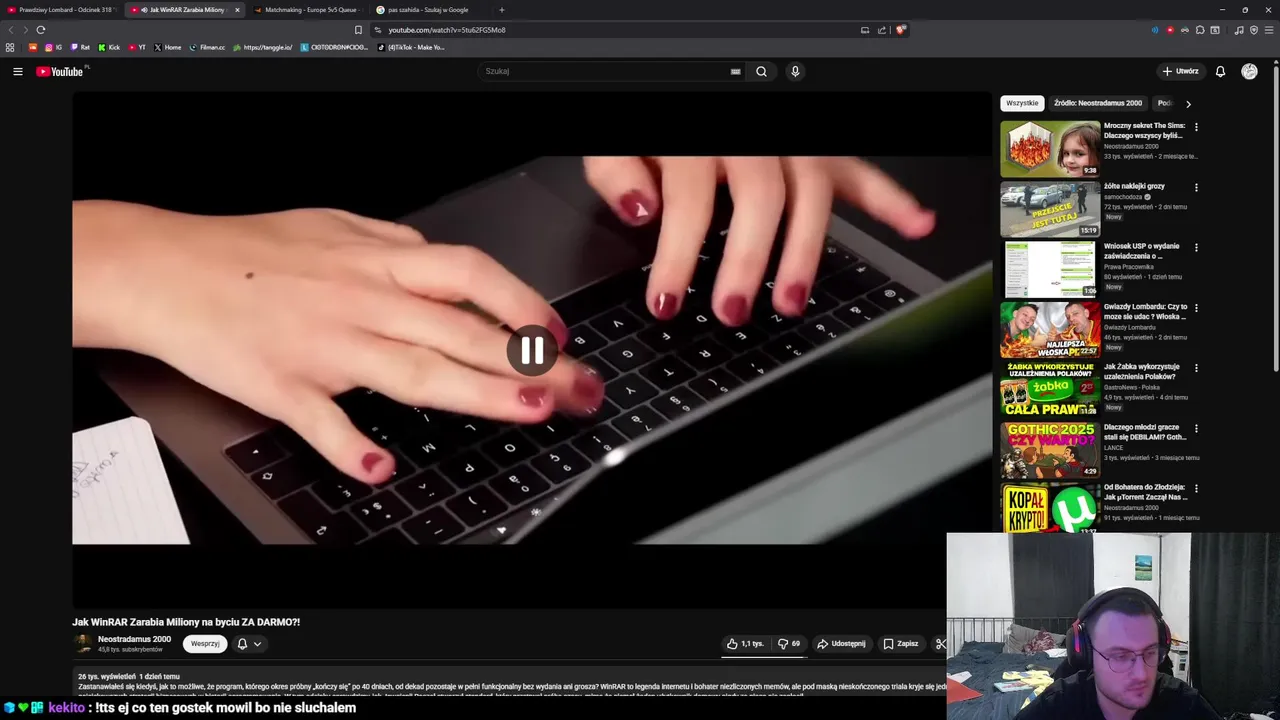Click the address bar URL
1280x720 pixels.
(447, 30)
